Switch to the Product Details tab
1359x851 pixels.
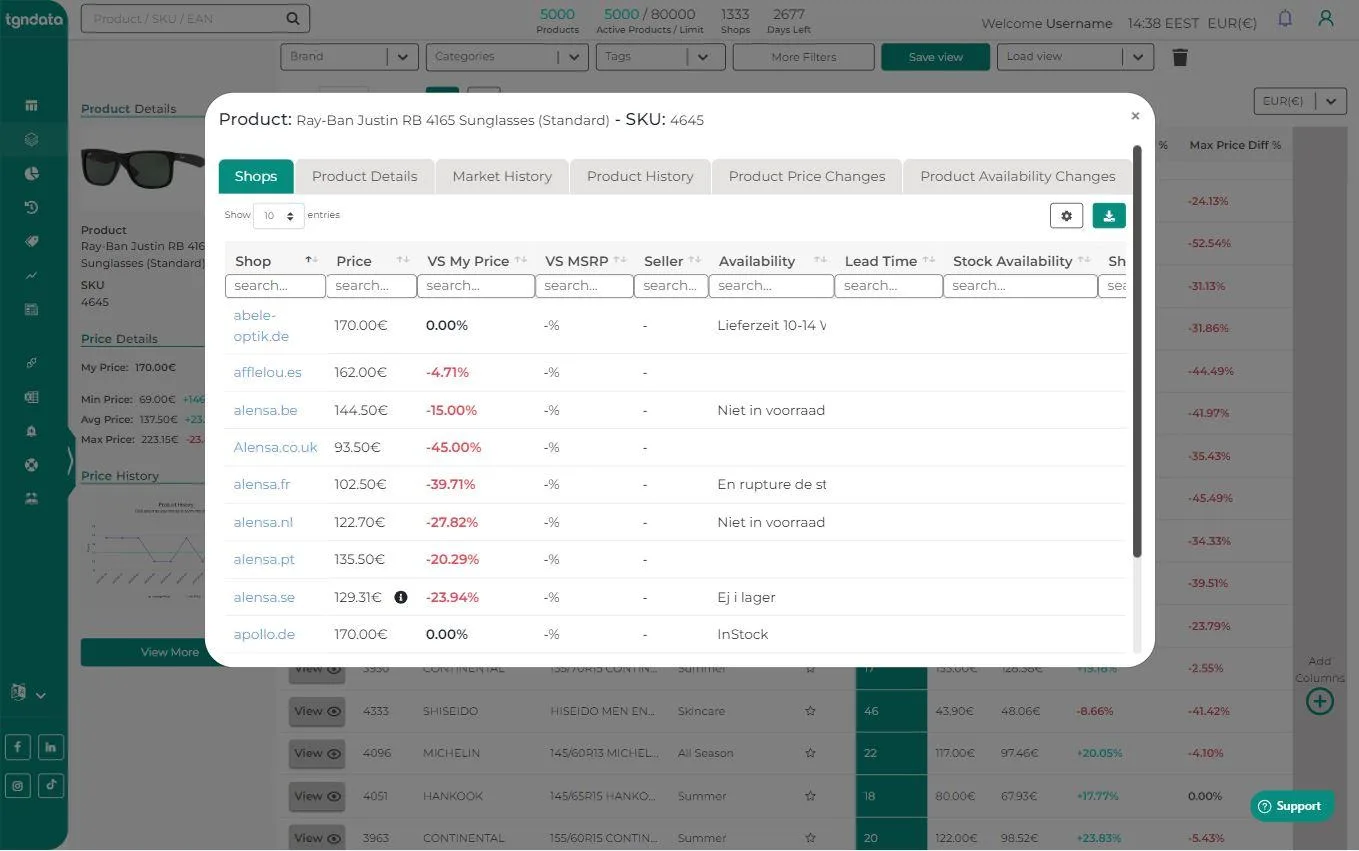click(x=364, y=176)
